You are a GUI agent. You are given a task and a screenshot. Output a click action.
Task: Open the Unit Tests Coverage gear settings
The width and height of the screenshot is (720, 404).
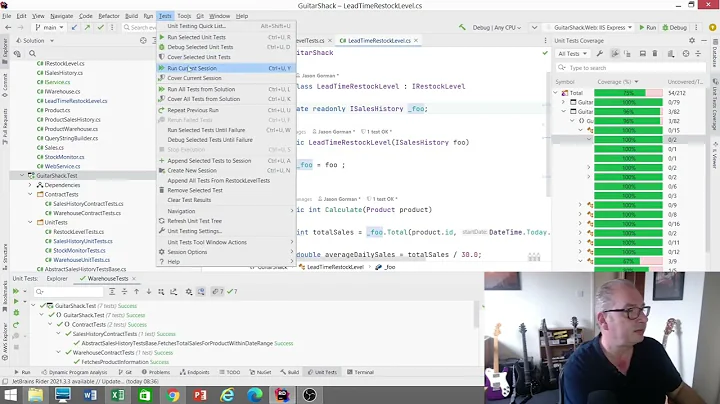[692, 40]
